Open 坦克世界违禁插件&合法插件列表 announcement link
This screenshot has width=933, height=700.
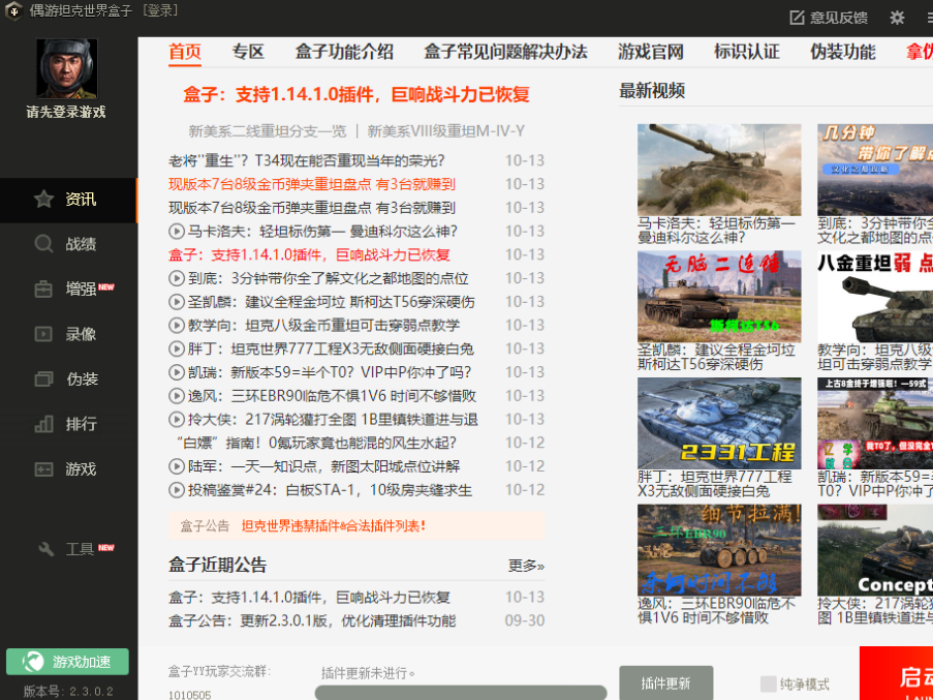[x=334, y=526]
